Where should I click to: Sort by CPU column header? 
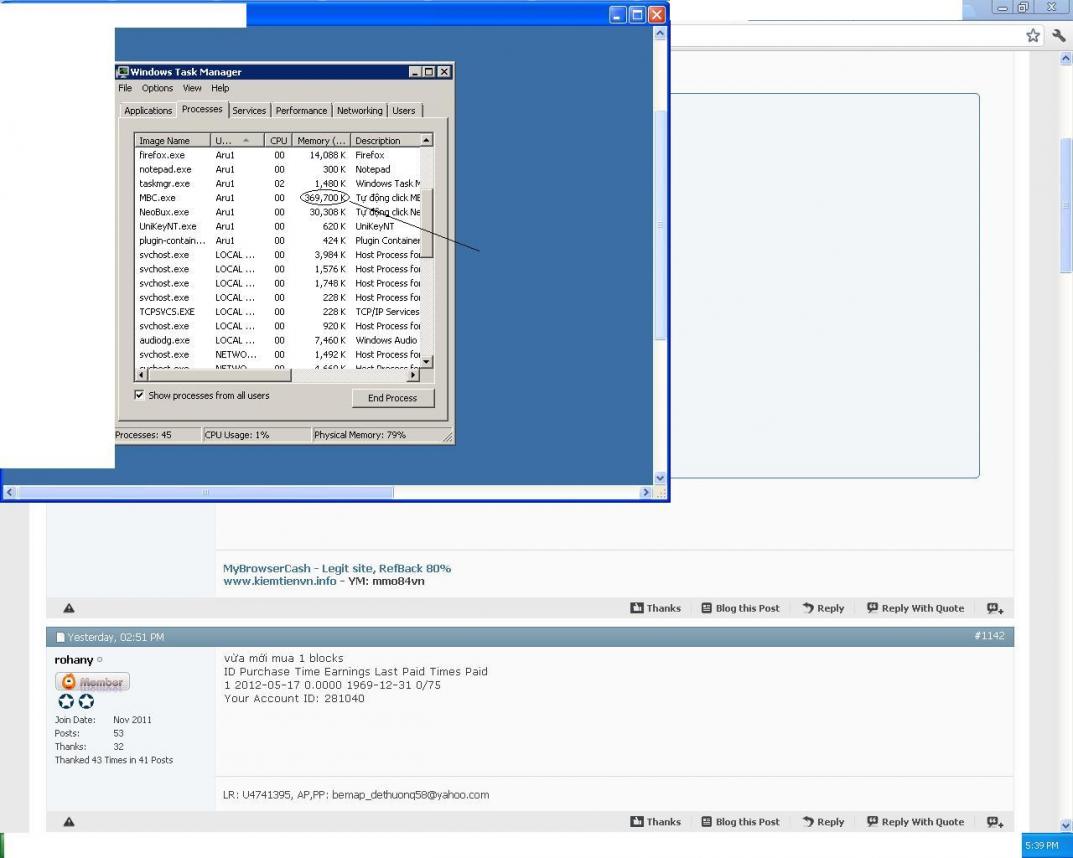point(279,140)
